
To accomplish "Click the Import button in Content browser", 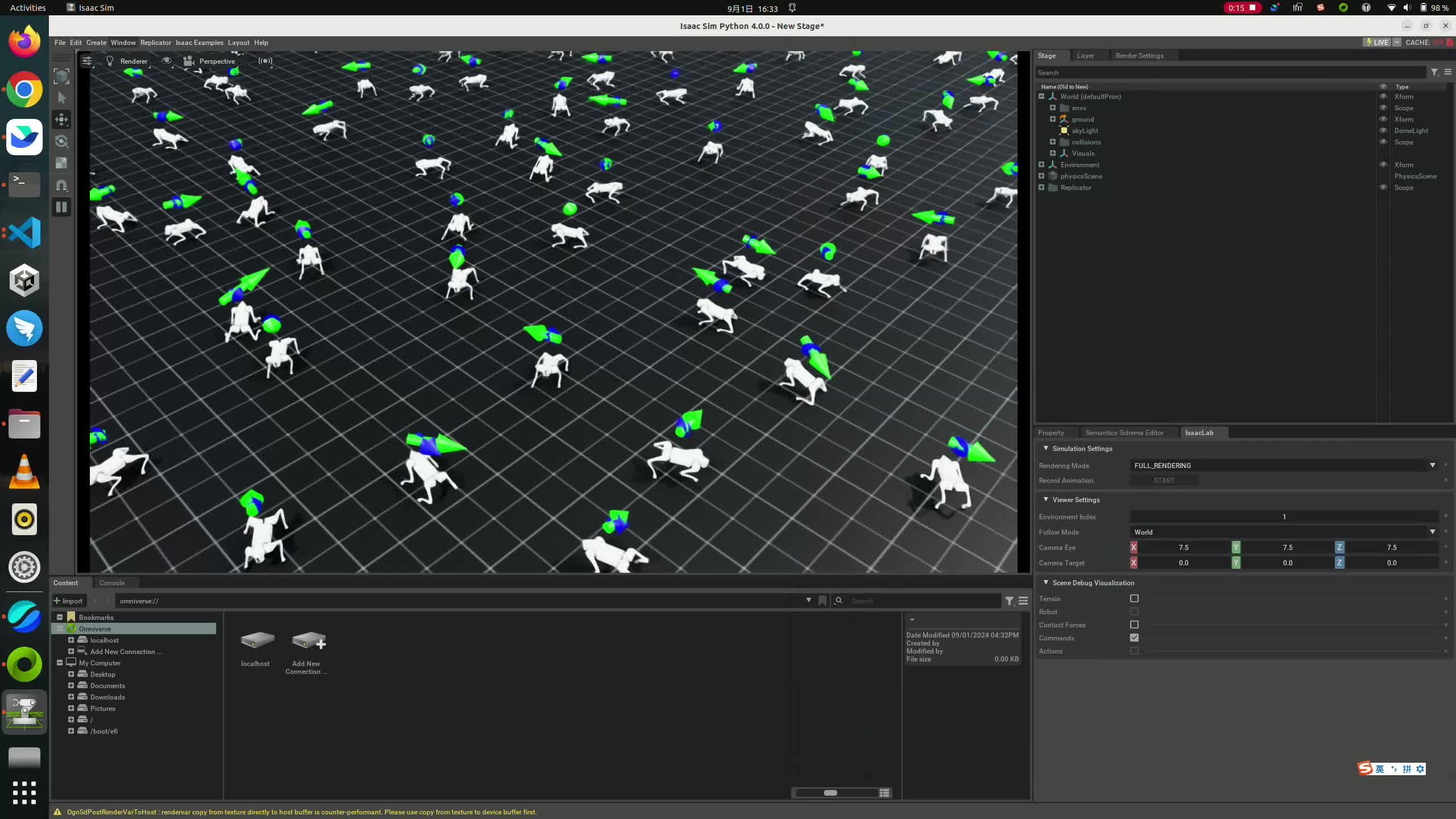I will 68,601.
